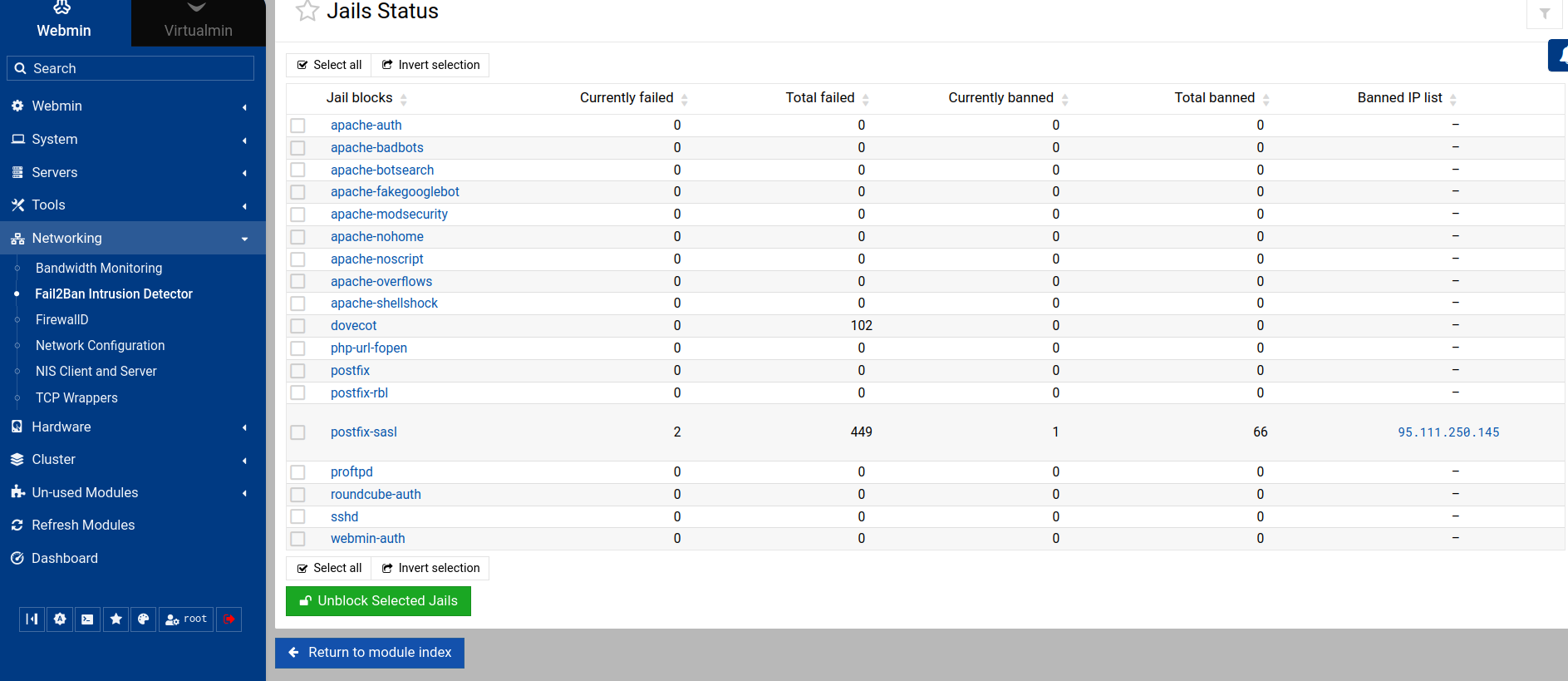
Task: Click the Unblock Selected Jails button
Action: click(x=378, y=601)
